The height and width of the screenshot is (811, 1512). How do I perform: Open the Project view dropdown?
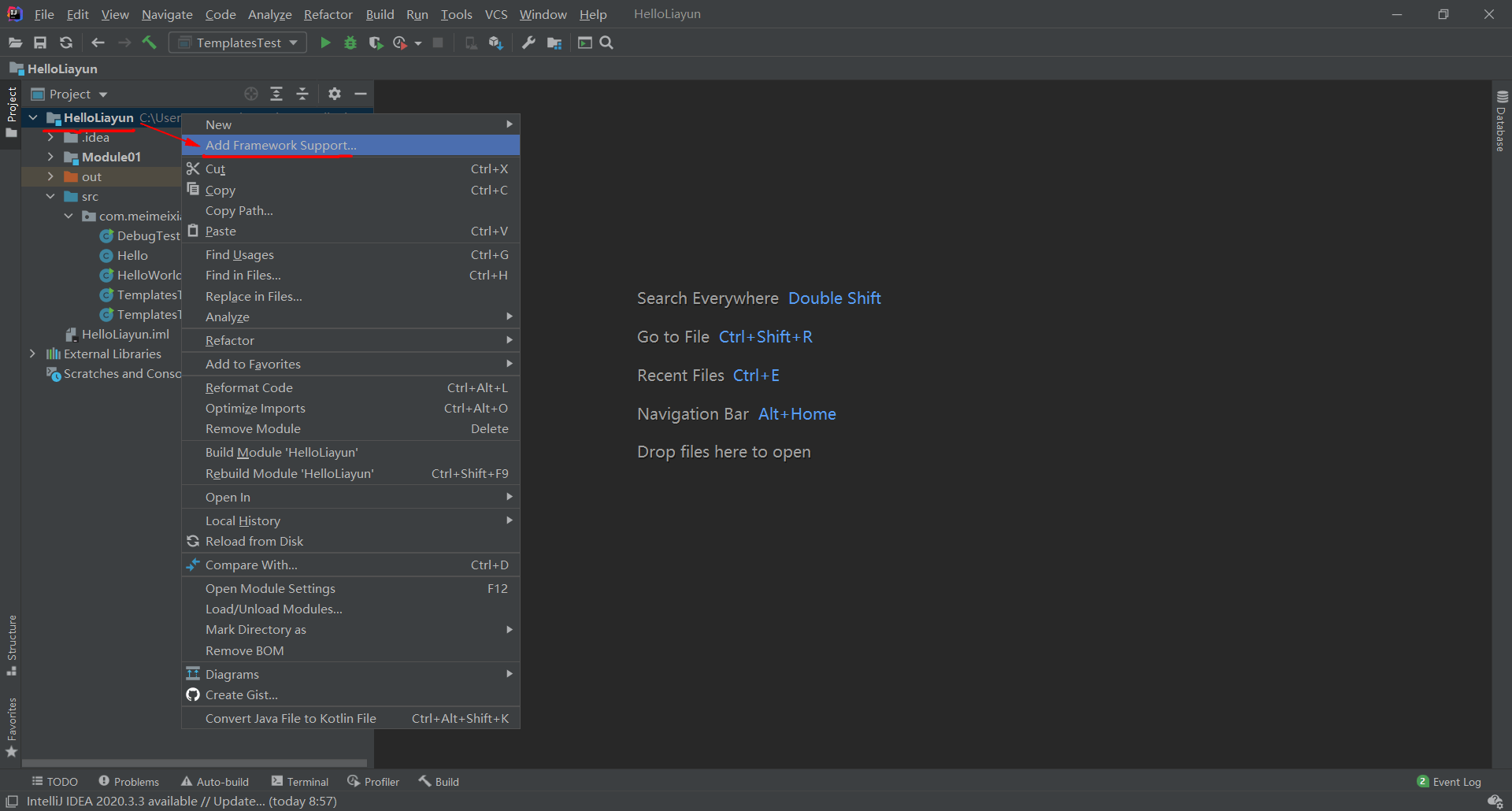coord(69,94)
